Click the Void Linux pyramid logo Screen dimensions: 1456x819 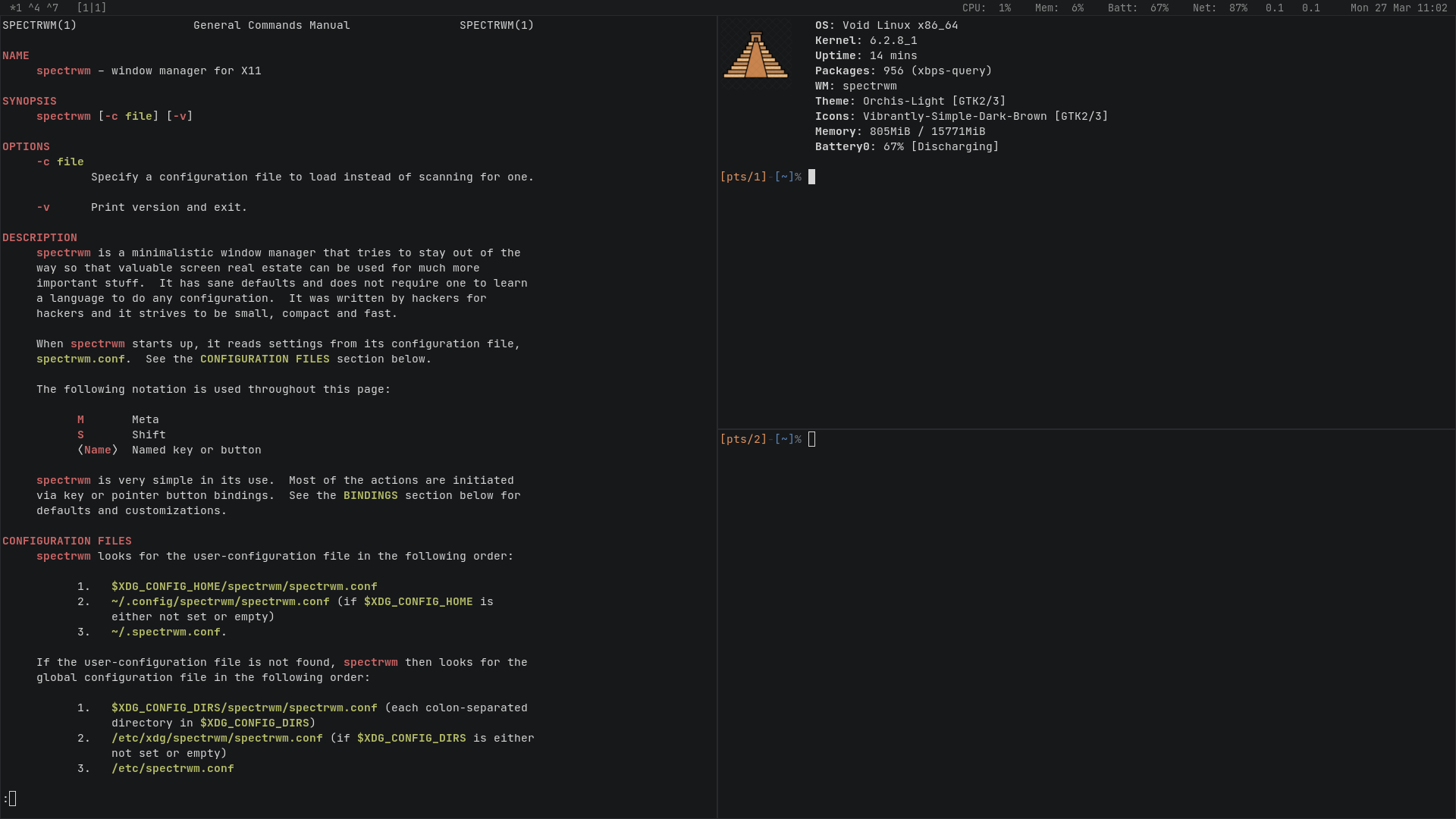click(x=756, y=55)
